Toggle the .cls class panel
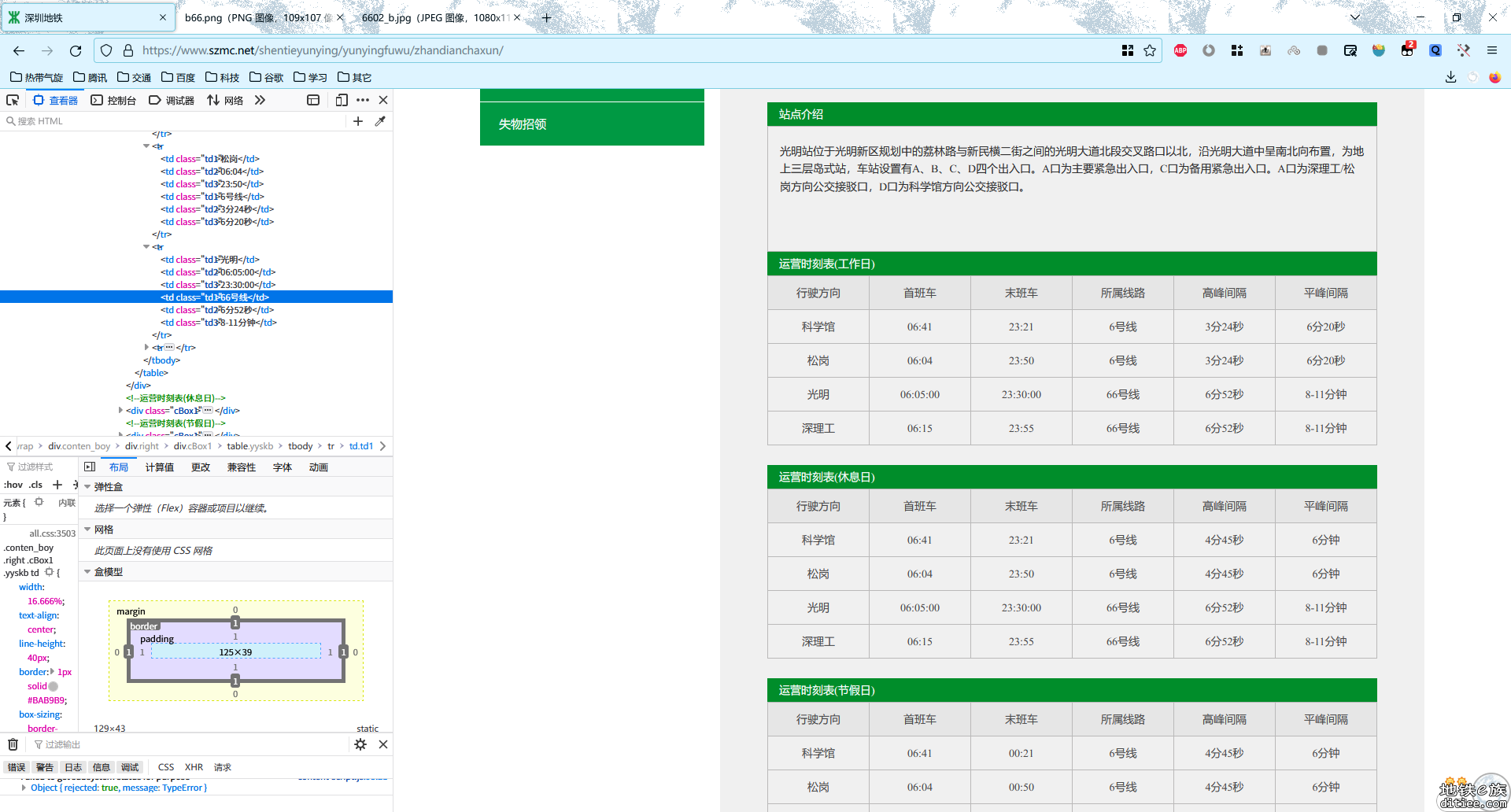Viewport: 1511px width, 812px height. point(35,485)
